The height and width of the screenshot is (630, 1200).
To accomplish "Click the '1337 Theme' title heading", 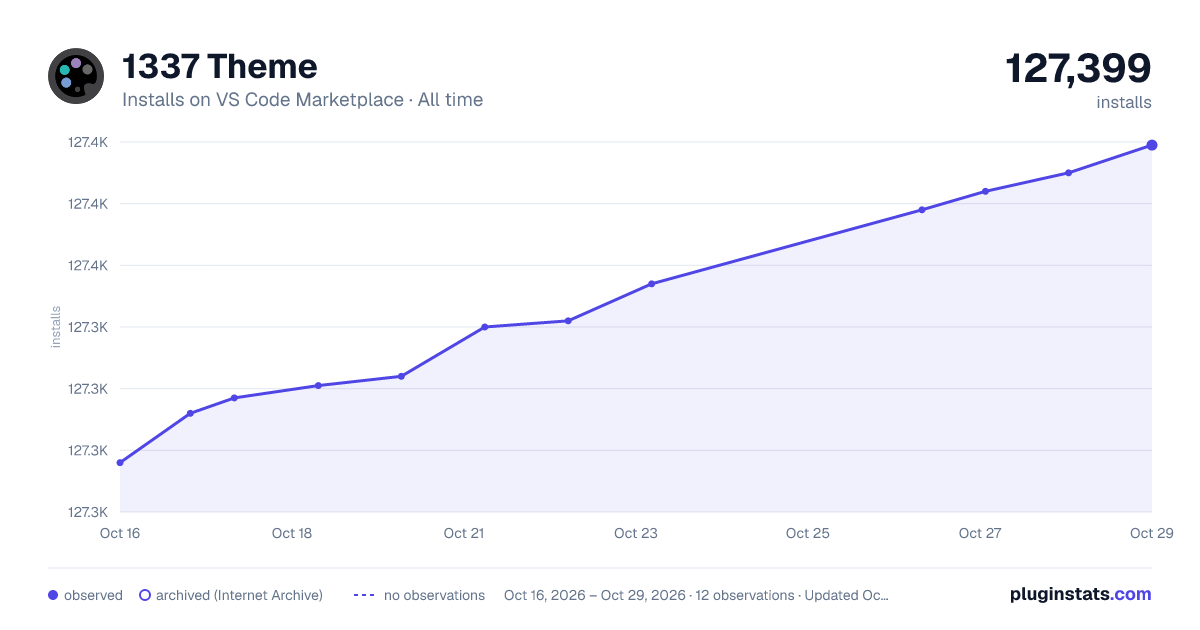I will pos(220,67).
